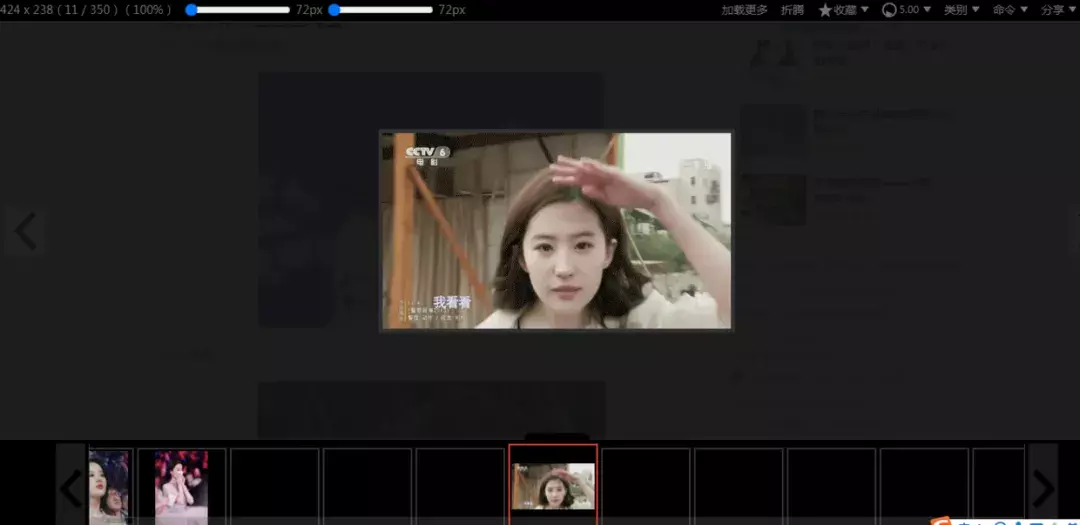Click the circular timer icon beside 5.00
This screenshot has width=1080, height=525.
[x=889, y=10]
